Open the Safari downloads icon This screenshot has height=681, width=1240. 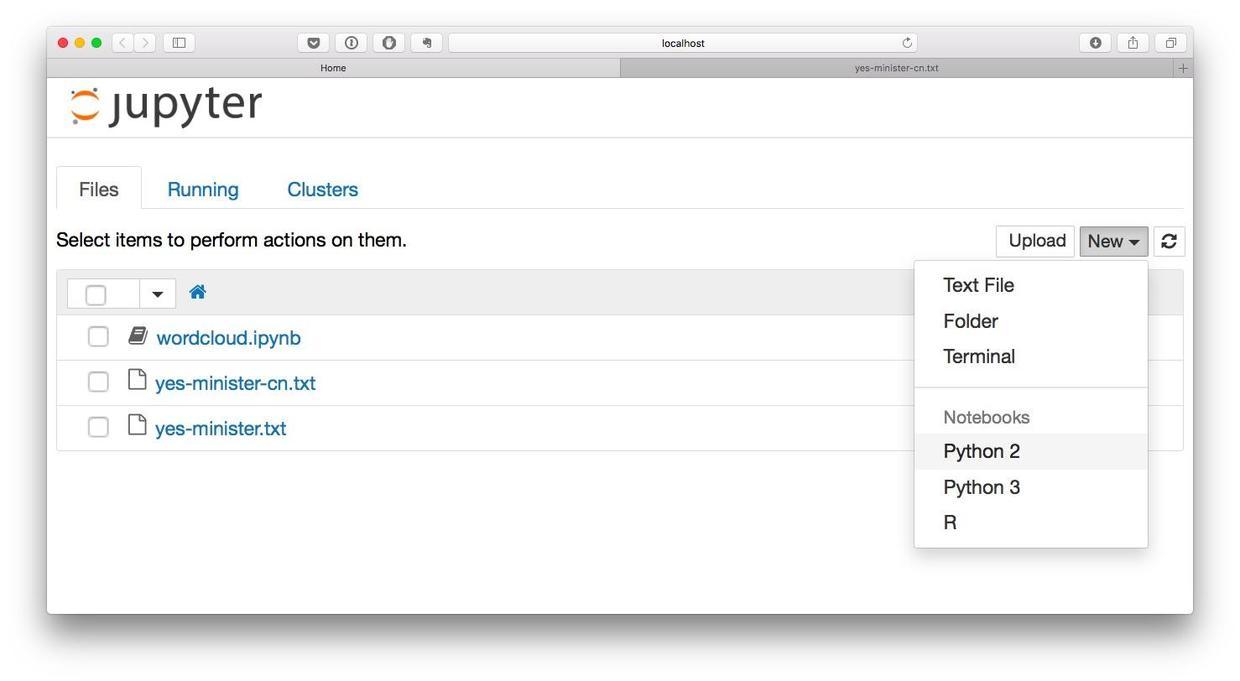(x=1095, y=42)
